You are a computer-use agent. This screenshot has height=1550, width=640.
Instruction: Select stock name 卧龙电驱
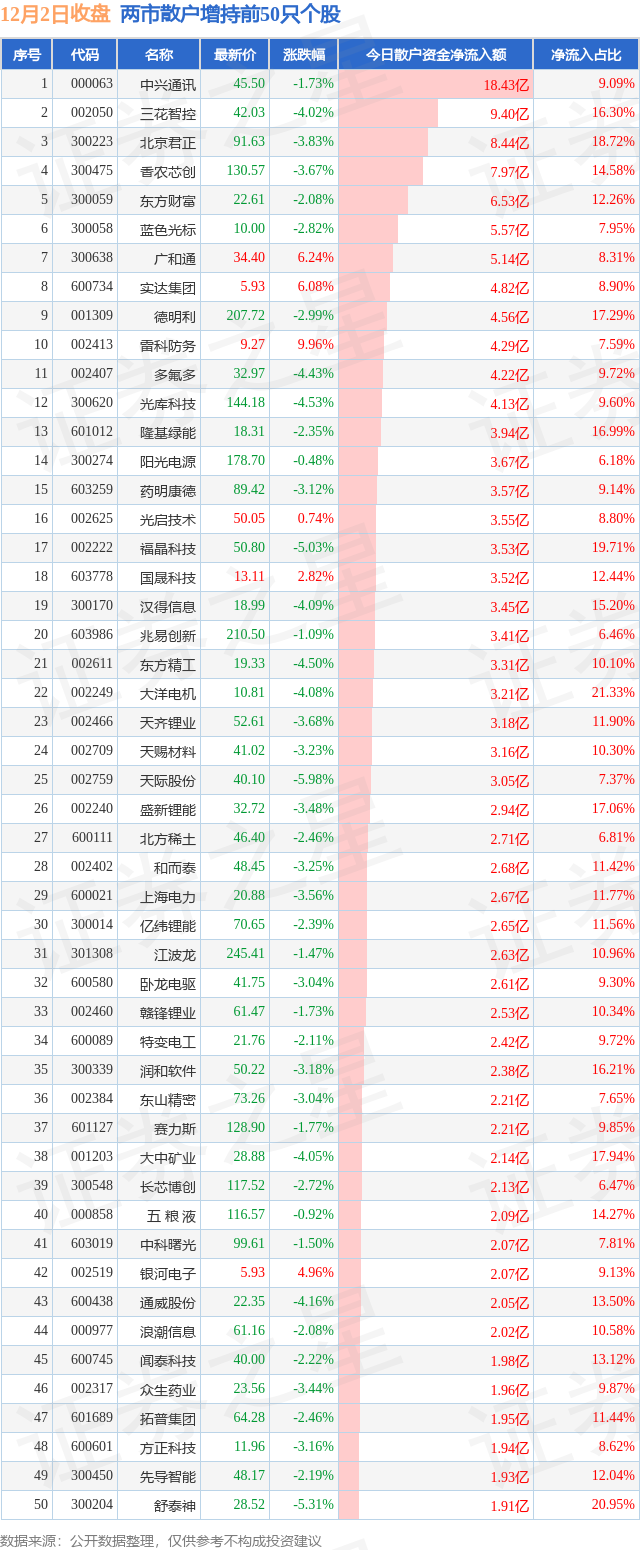168,983
